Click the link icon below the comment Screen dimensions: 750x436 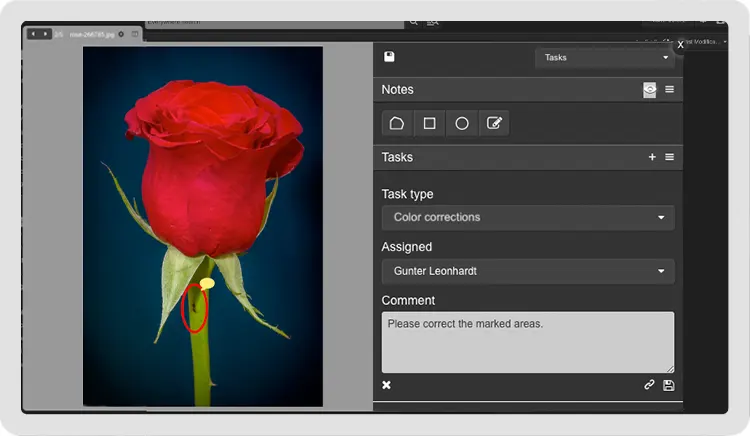click(x=649, y=384)
